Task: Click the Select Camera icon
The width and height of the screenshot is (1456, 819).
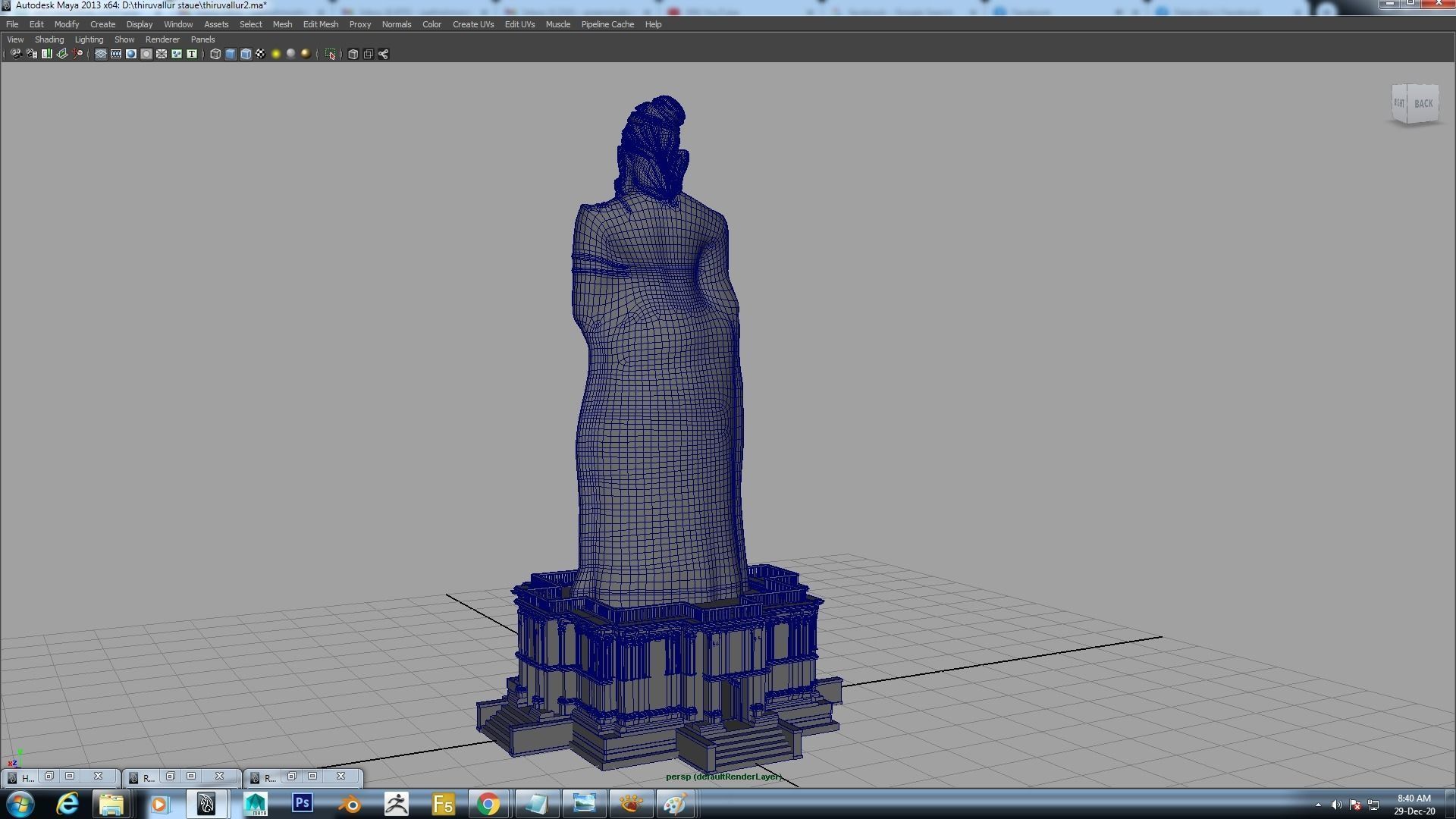Action: pyautogui.click(x=16, y=54)
